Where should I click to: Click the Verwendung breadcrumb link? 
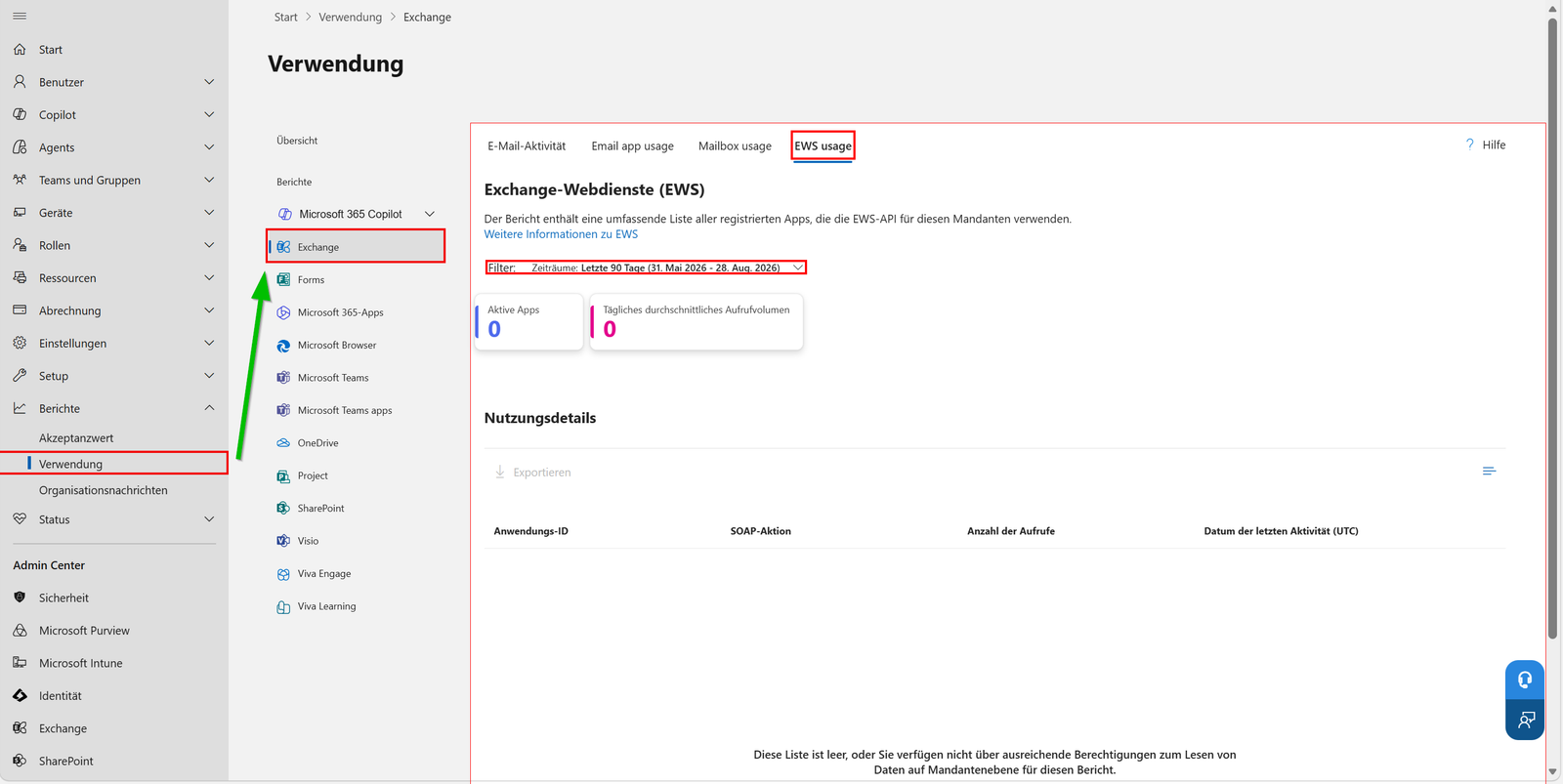(x=350, y=17)
